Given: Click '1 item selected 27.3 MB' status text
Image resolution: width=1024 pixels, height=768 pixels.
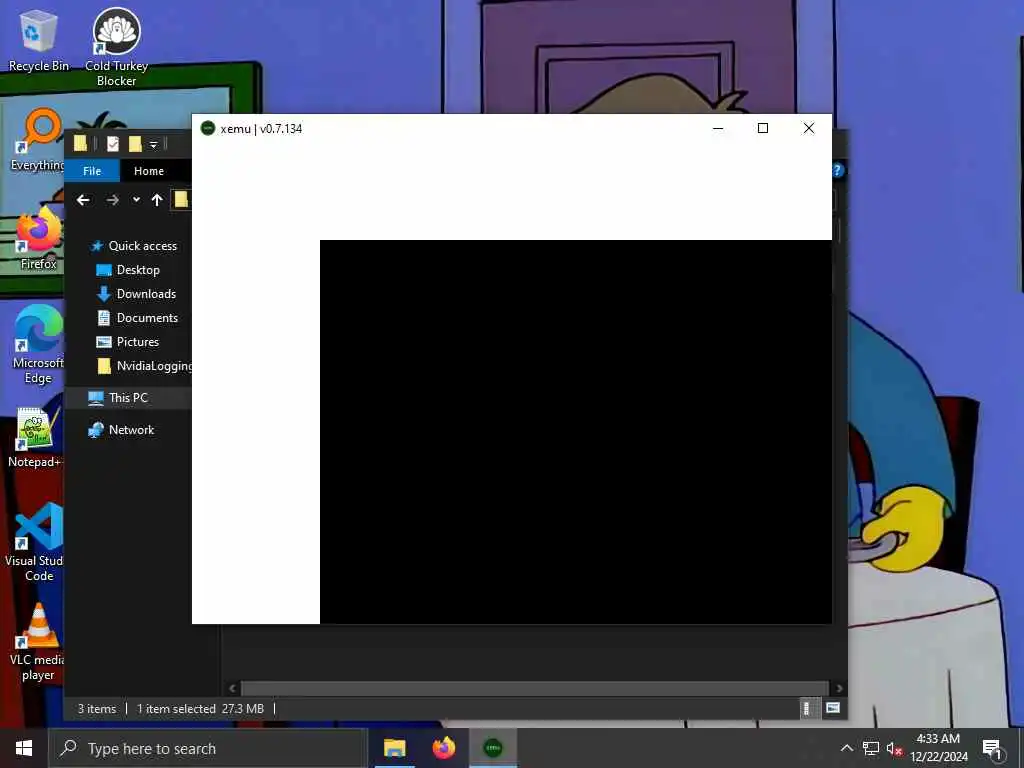Looking at the screenshot, I should click(200, 709).
